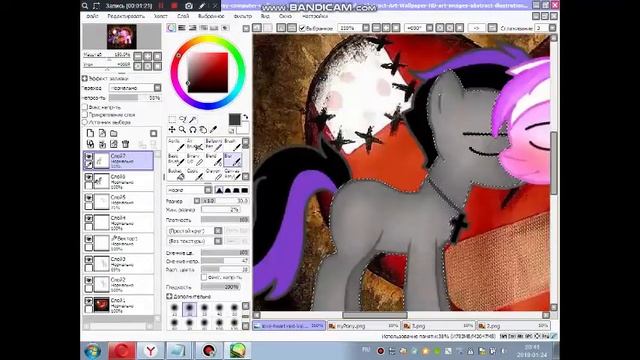This screenshot has width=640, height=360.
Task: Hide the Слой7 layer eye
Action: tap(89, 156)
